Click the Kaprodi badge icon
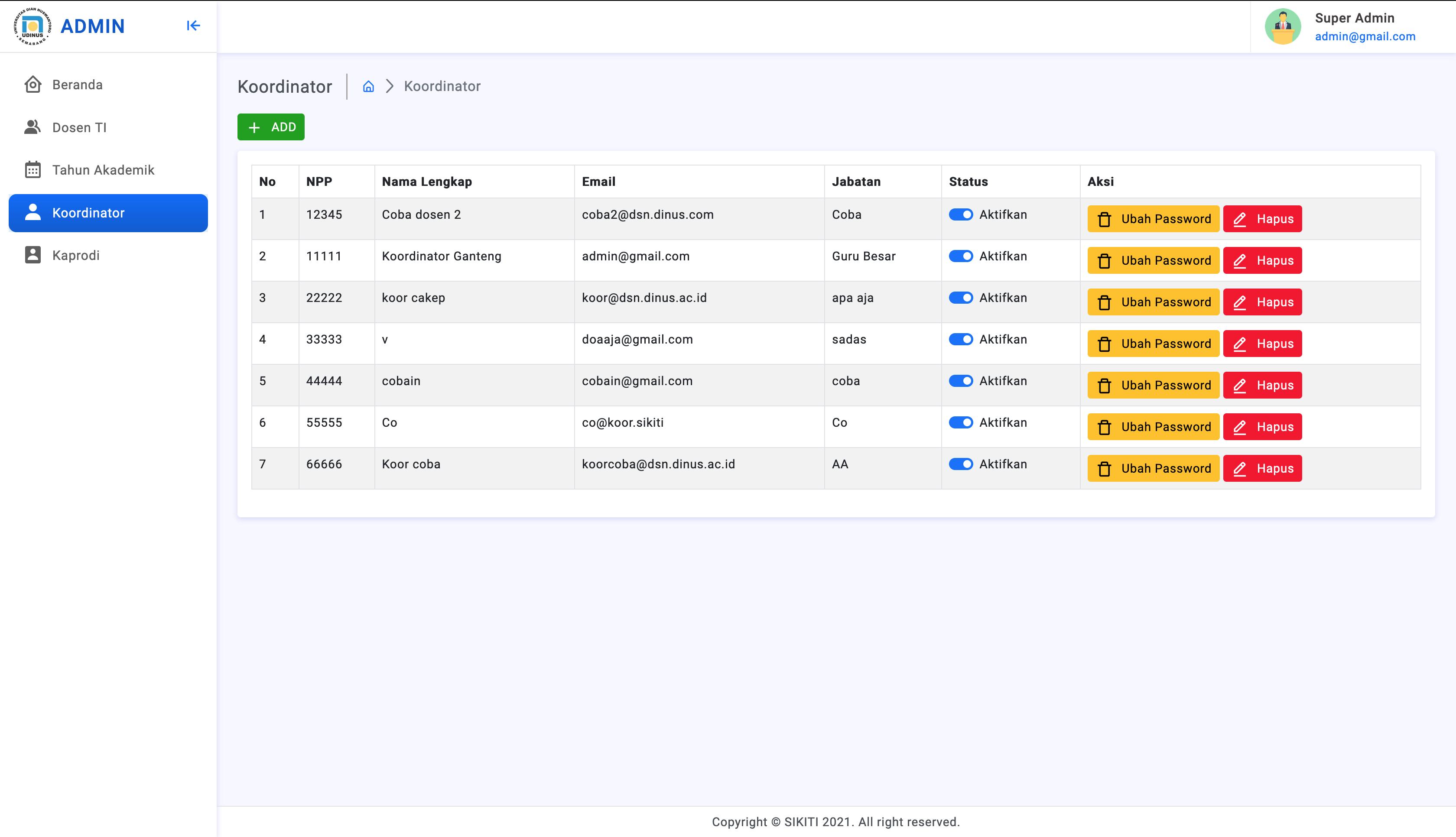The height and width of the screenshot is (837, 1456). [33, 255]
